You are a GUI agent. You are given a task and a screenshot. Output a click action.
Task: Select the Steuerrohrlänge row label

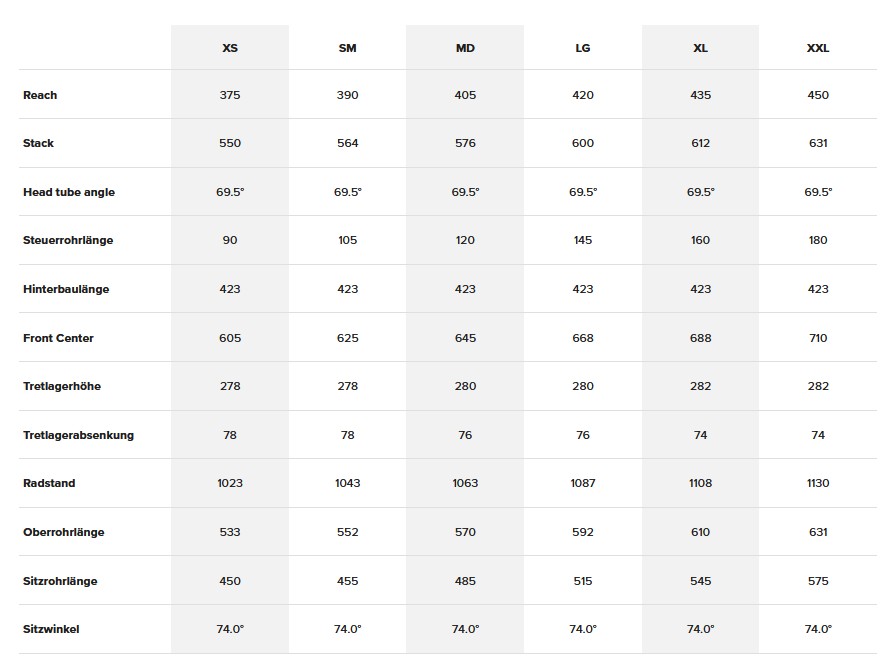(68, 240)
